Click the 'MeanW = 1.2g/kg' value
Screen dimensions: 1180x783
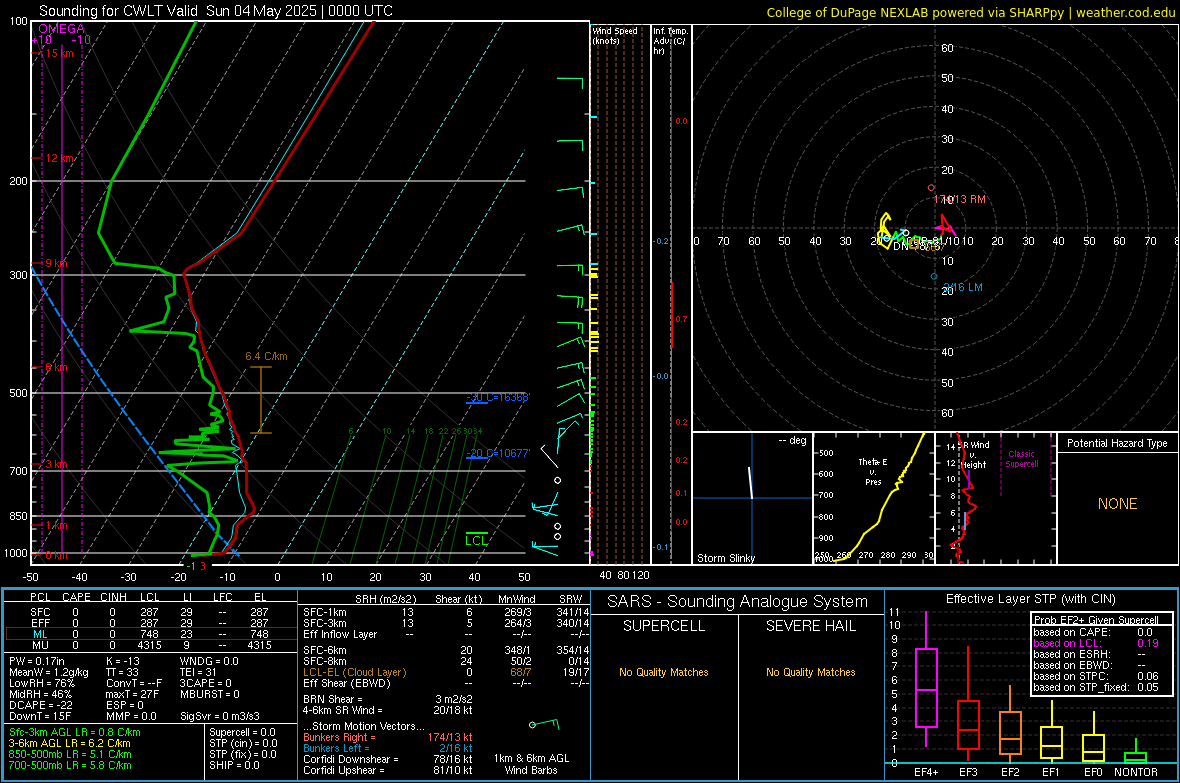point(49,672)
